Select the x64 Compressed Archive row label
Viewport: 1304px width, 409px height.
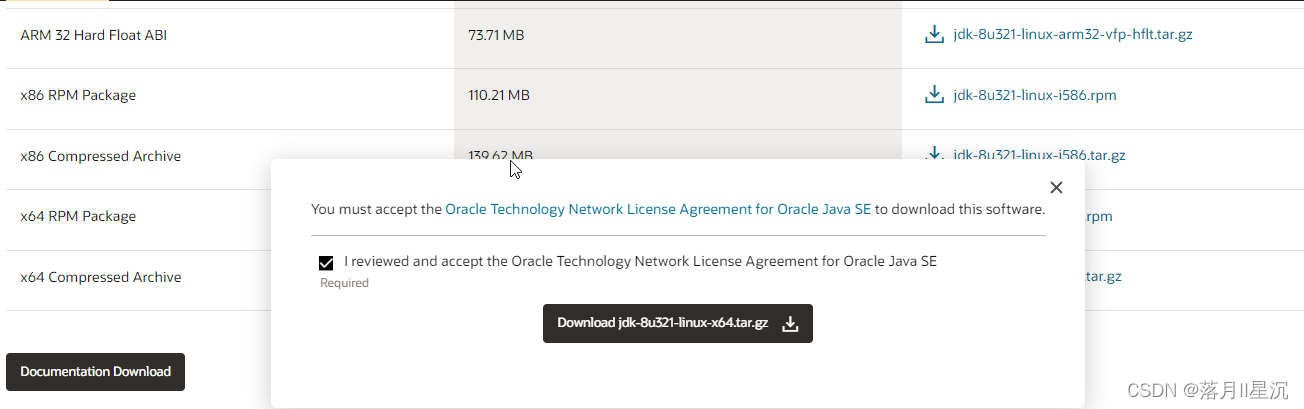[x=101, y=277]
